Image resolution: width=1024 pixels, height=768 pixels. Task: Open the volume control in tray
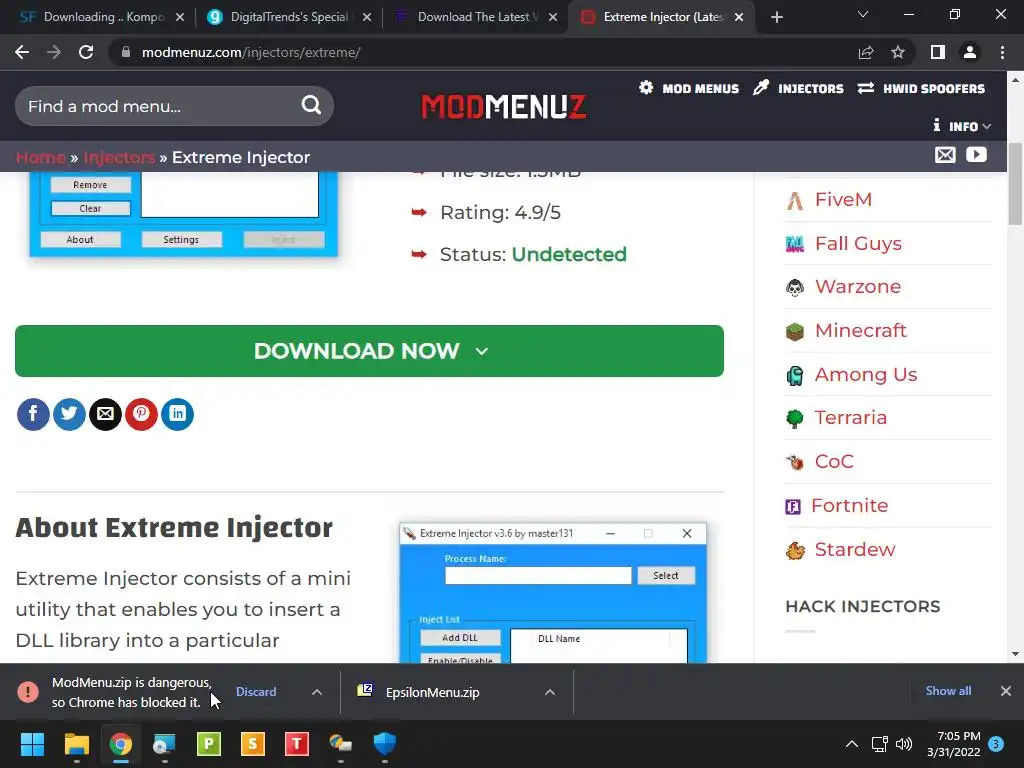pos(904,744)
